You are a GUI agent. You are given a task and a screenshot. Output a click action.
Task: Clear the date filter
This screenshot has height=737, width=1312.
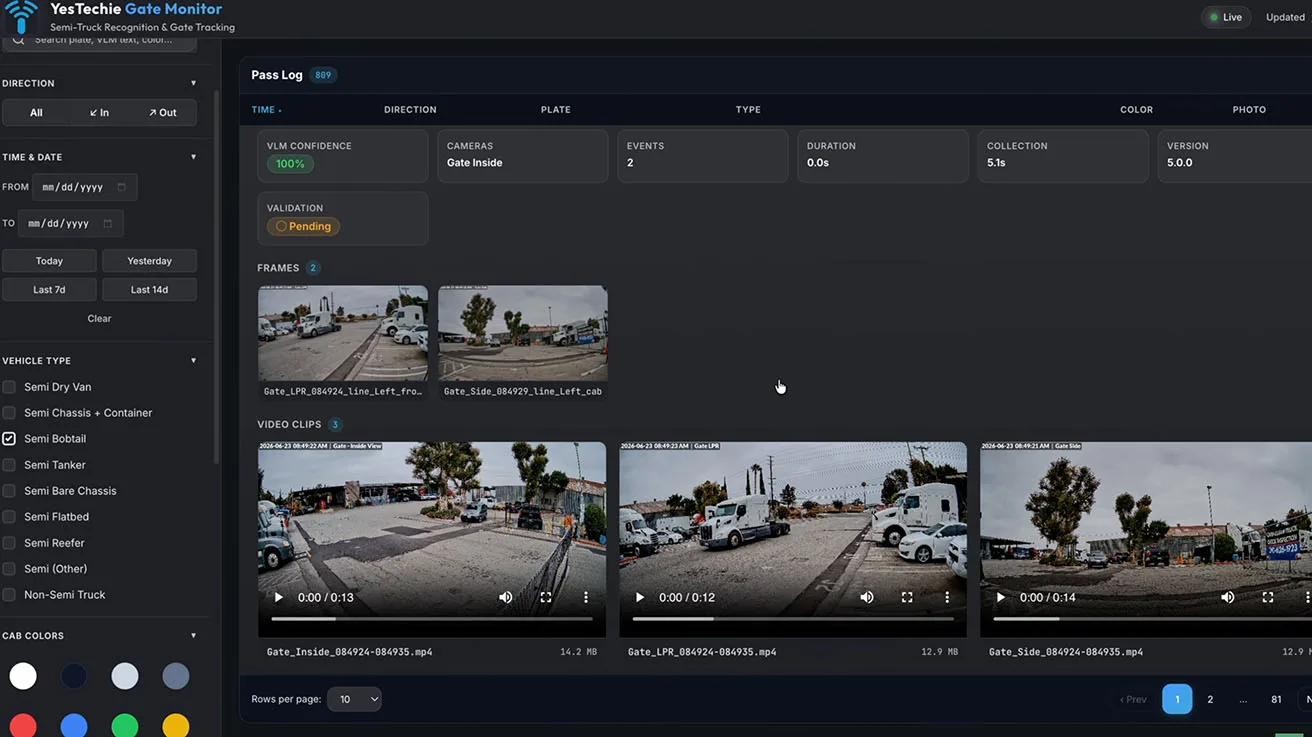pos(99,319)
